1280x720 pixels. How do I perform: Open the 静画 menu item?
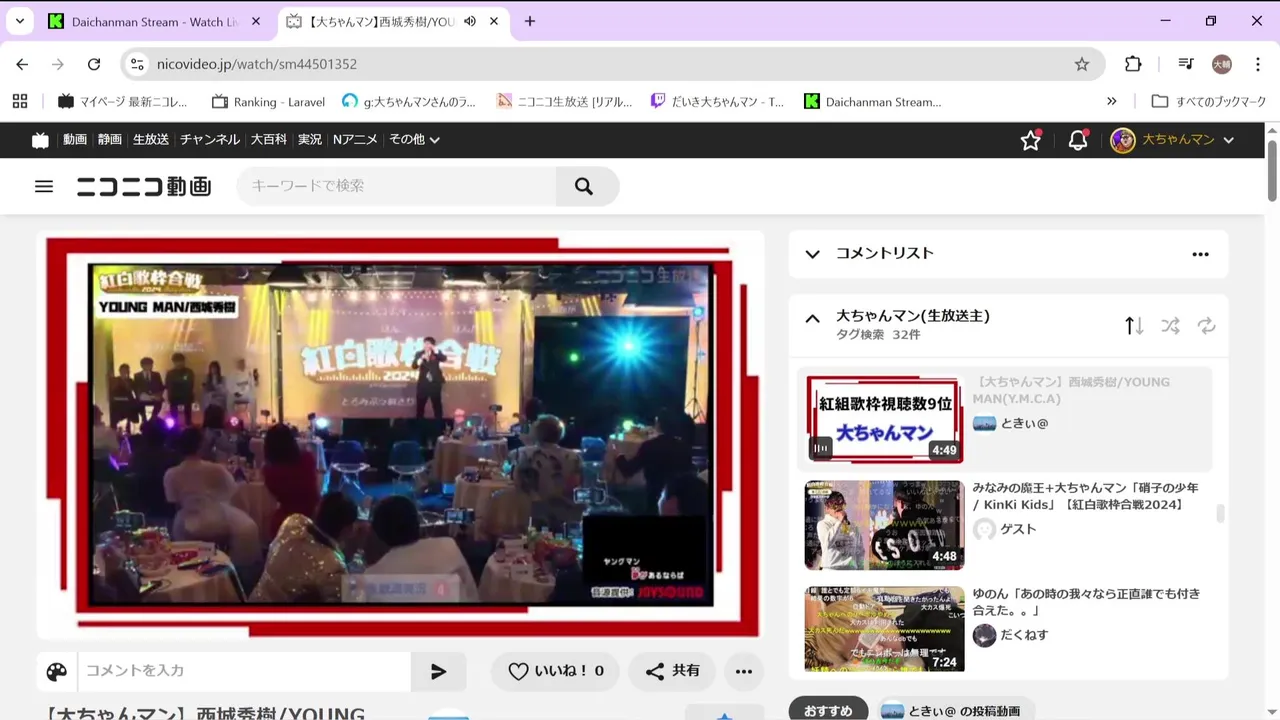click(x=110, y=140)
